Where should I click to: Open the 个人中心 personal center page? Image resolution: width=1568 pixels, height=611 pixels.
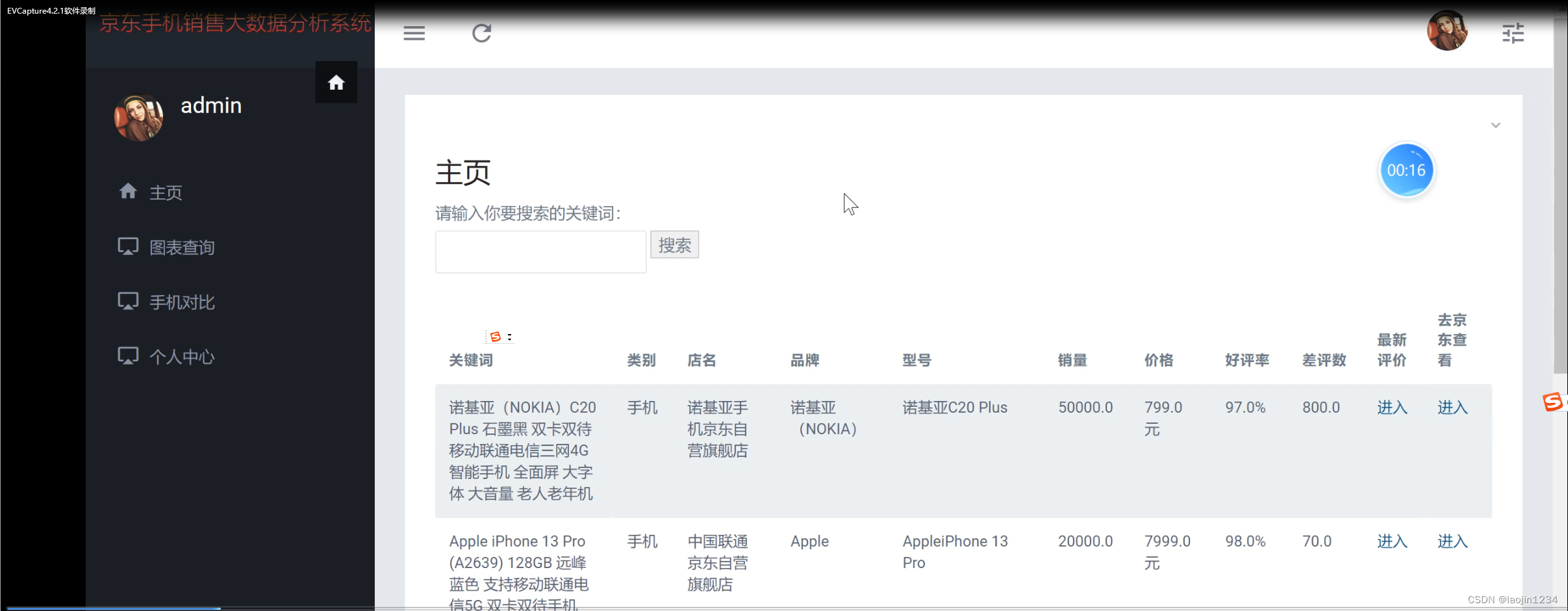point(183,356)
